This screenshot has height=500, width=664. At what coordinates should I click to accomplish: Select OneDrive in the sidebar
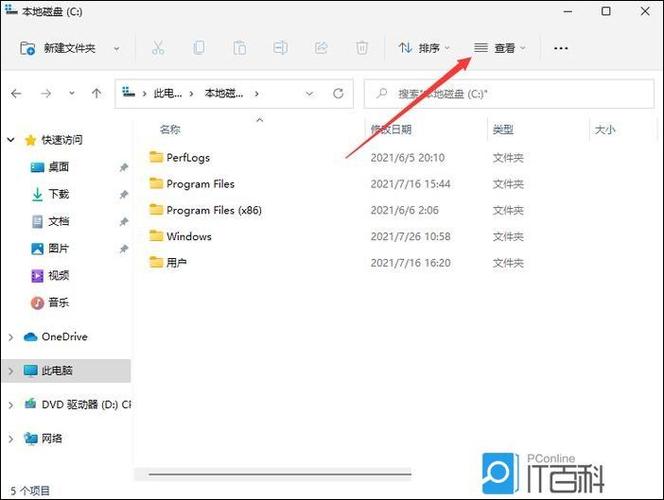point(64,337)
